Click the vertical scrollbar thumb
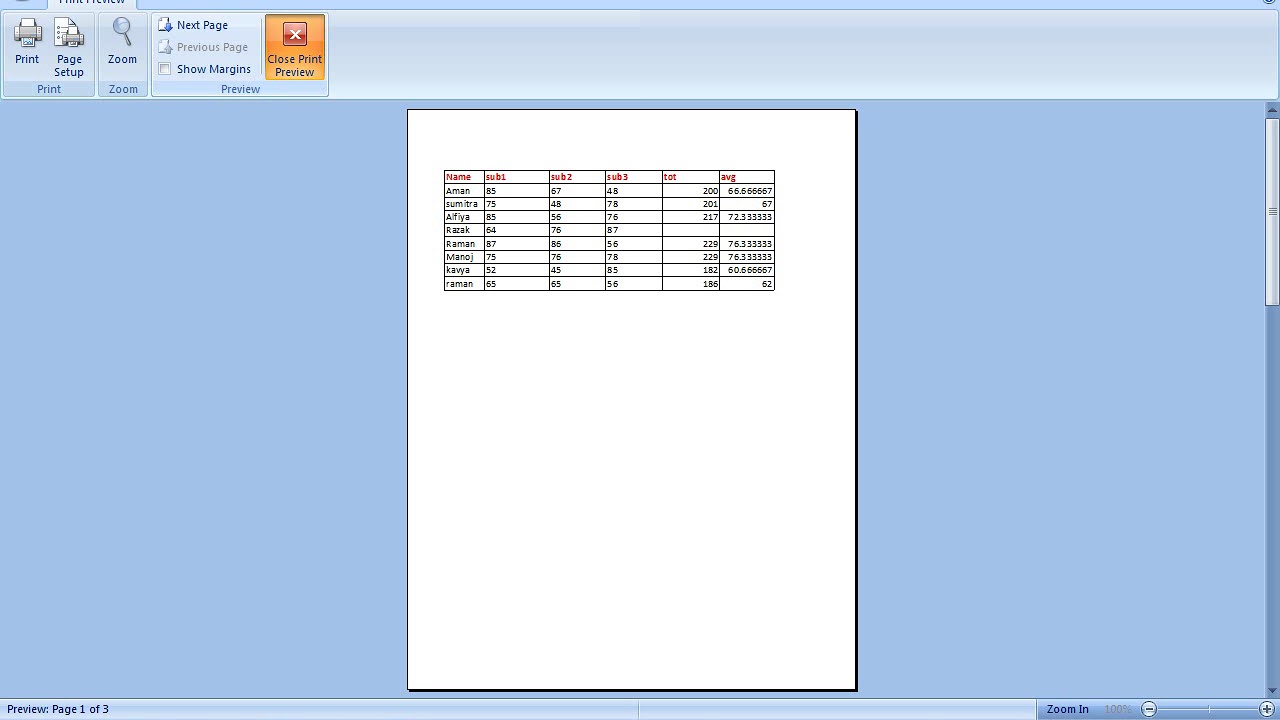Image resolution: width=1280 pixels, height=720 pixels. [x=1272, y=212]
